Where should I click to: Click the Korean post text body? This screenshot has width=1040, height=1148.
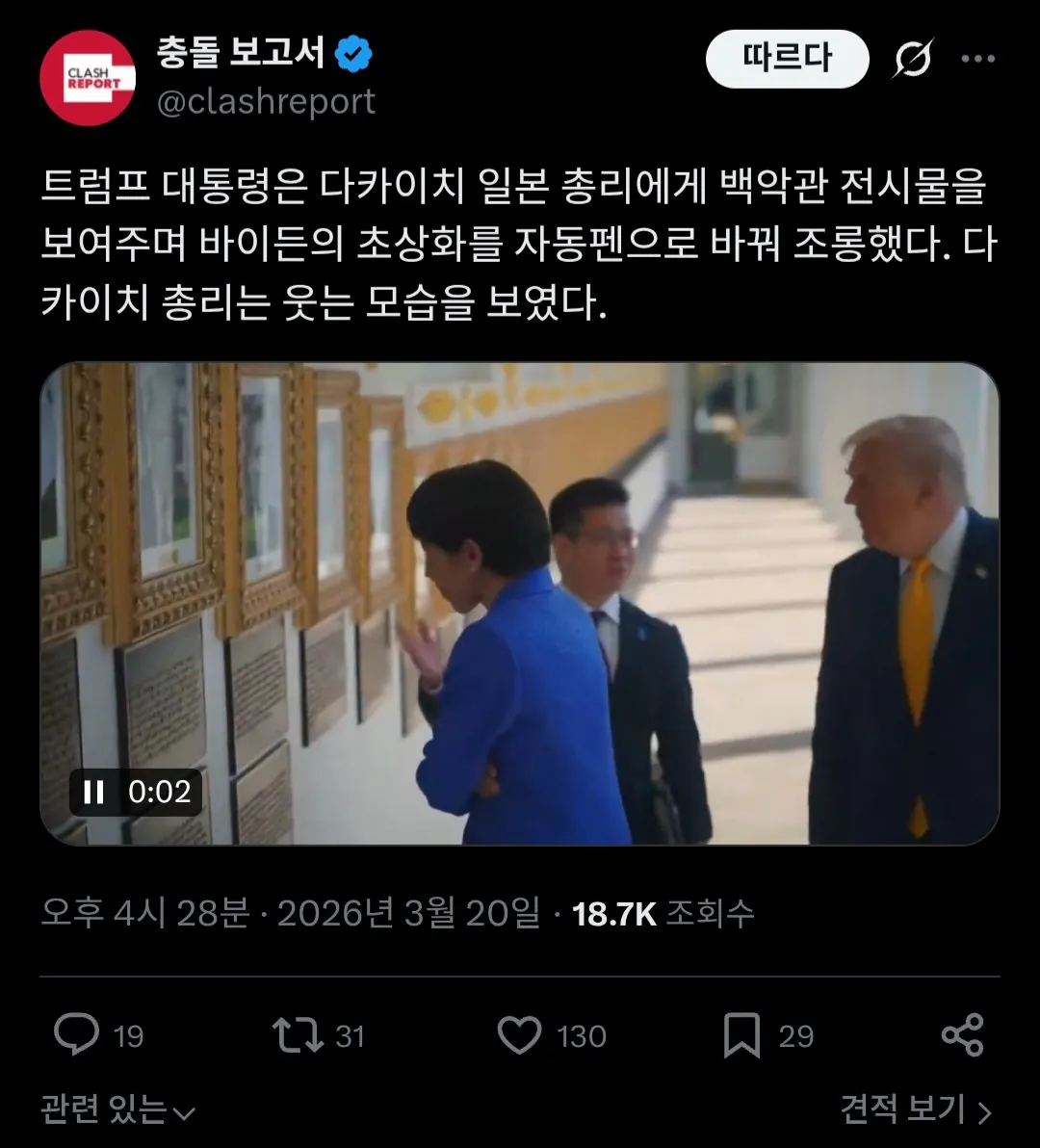click(520, 244)
